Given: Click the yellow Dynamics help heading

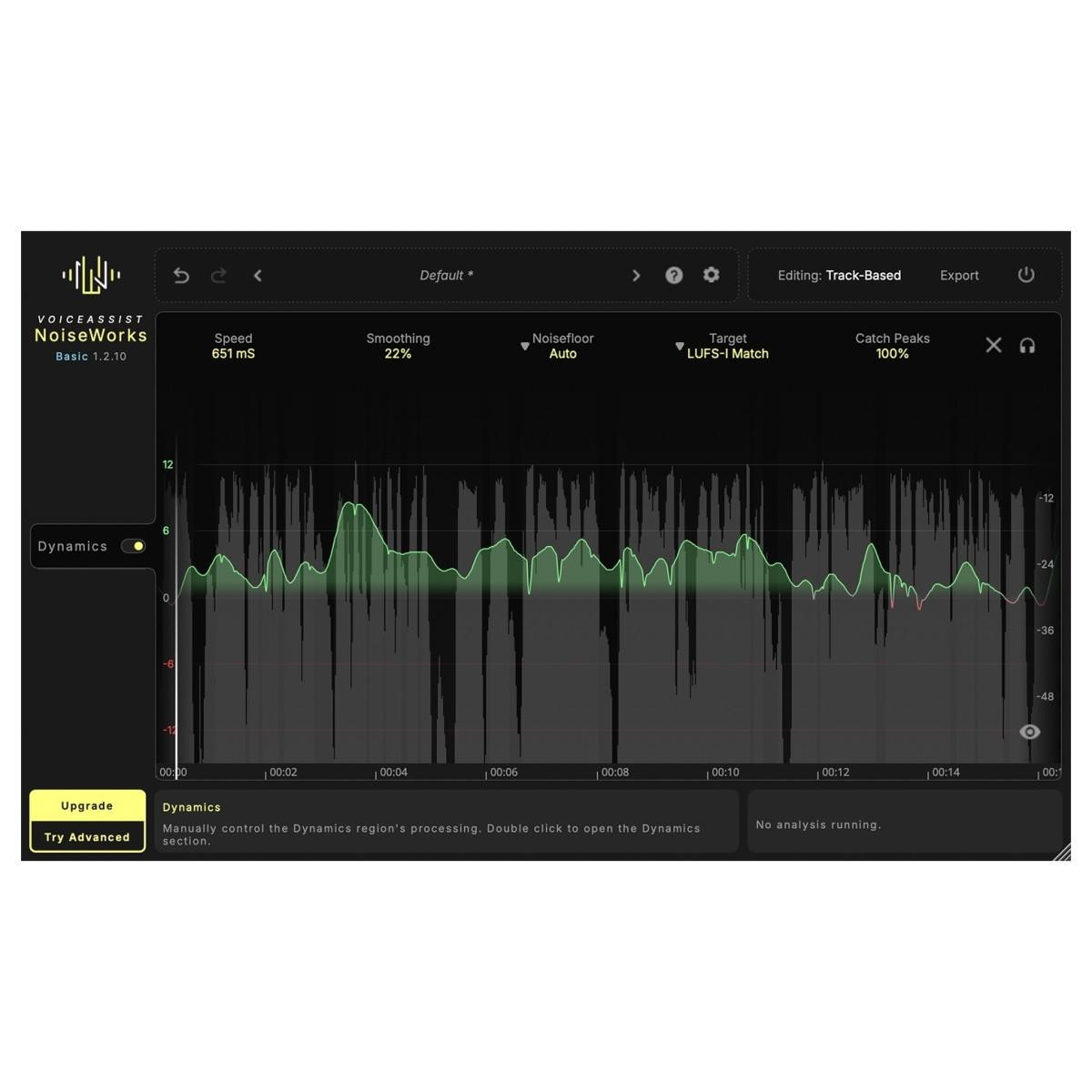Looking at the screenshot, I should pos(191,807).
